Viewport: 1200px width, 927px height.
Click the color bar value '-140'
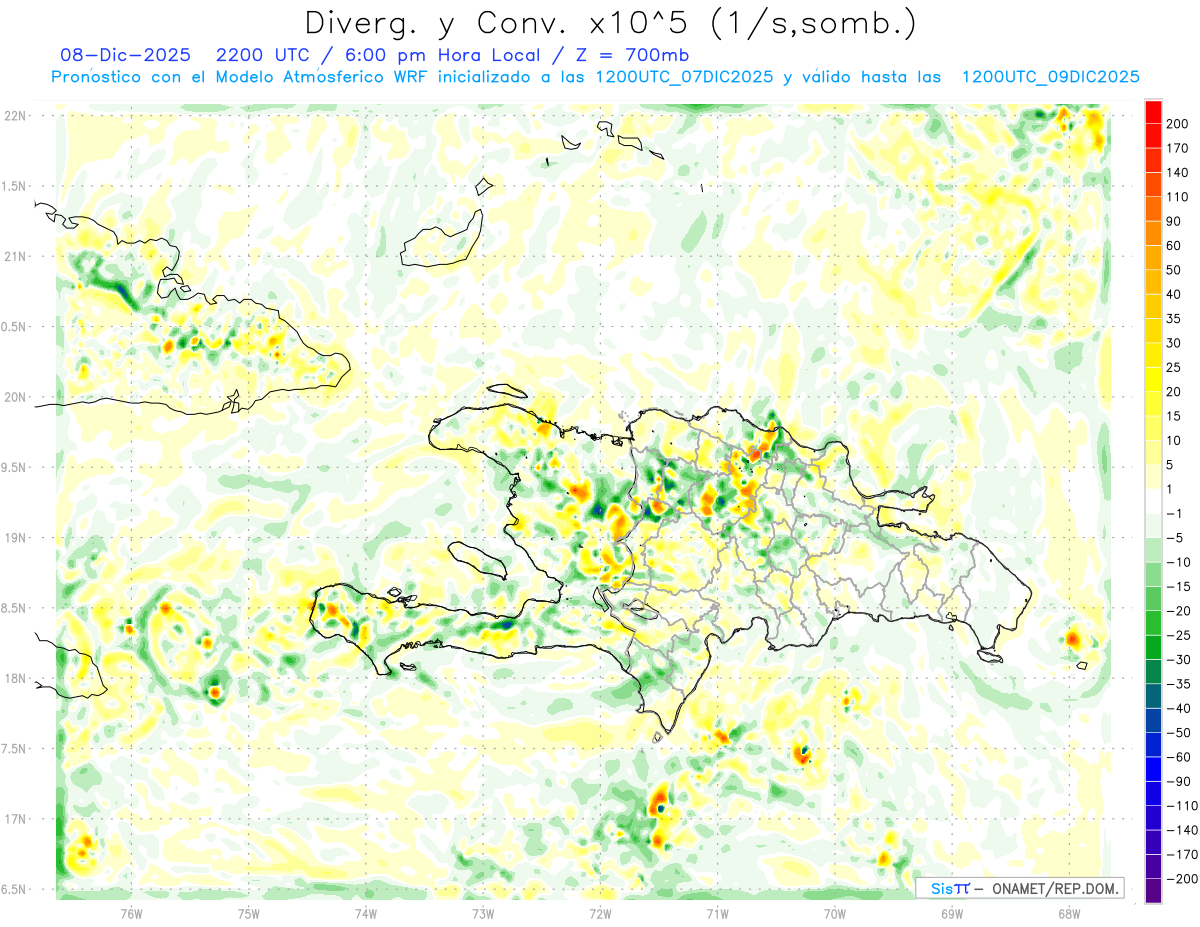point(1183,830)
